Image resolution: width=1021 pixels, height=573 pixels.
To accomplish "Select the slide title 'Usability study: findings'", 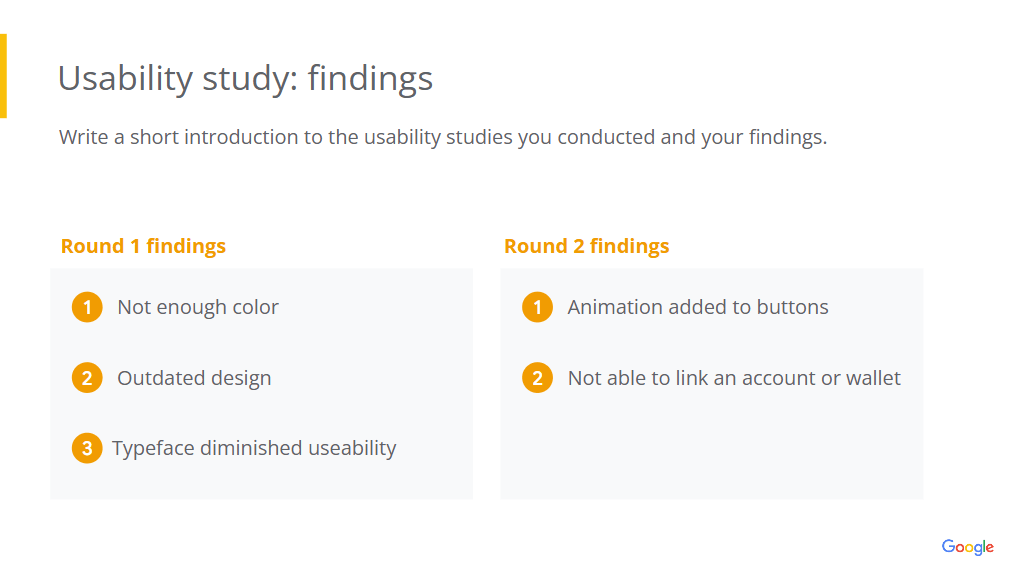I will click(x=245, y=78).
